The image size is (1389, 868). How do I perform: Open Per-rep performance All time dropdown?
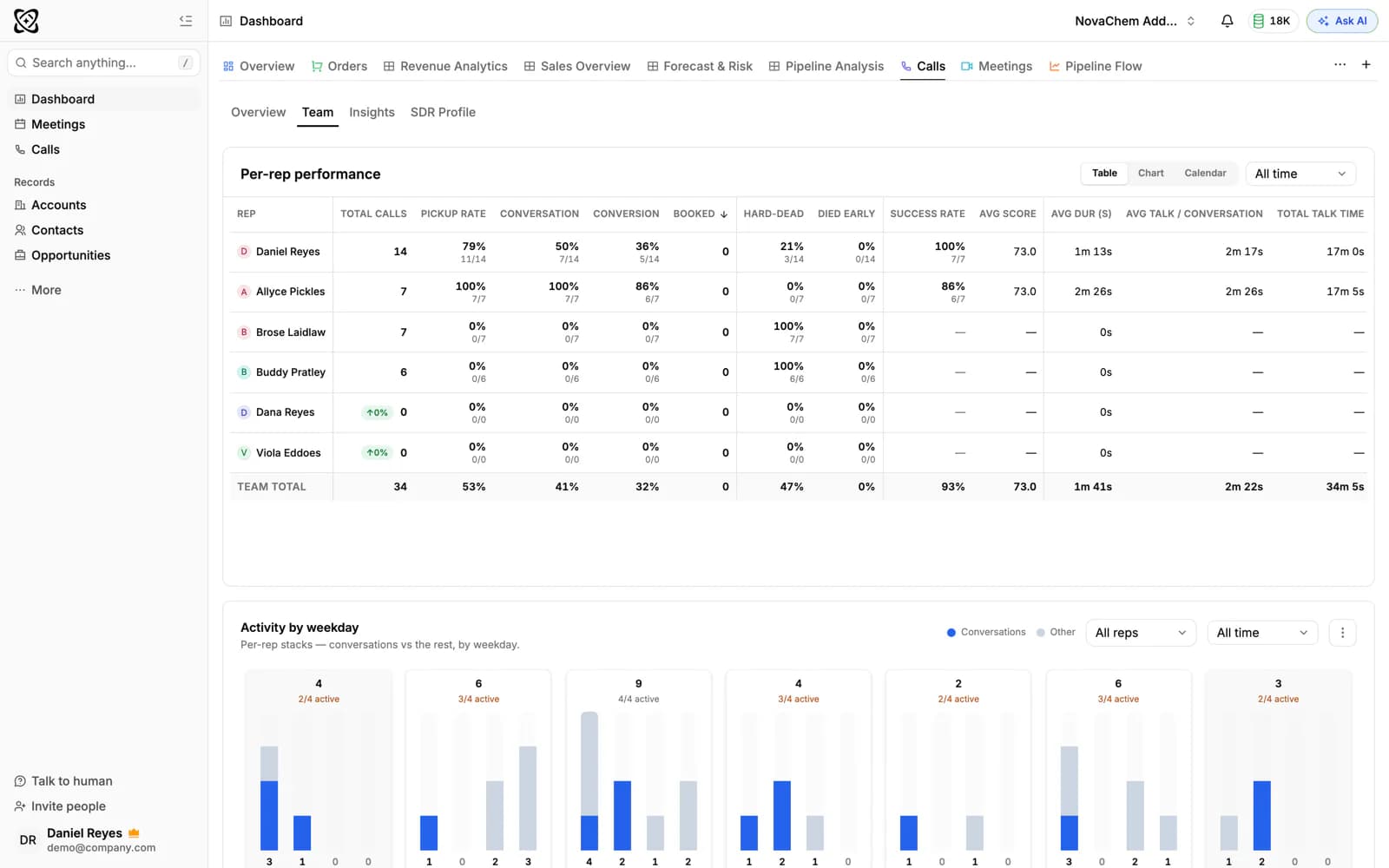click(x=1300, y=174)
